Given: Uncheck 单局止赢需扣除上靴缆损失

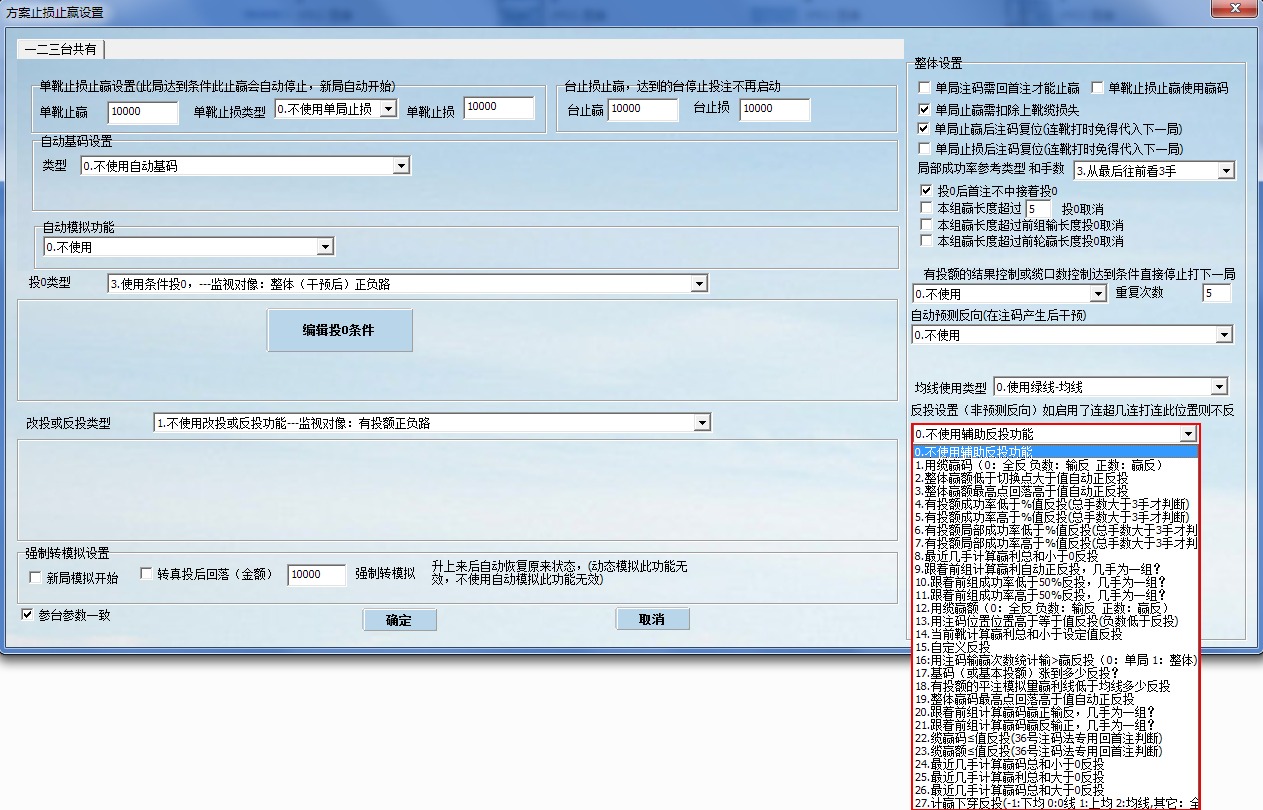Looking at the screenshot, I should (924, 109).
